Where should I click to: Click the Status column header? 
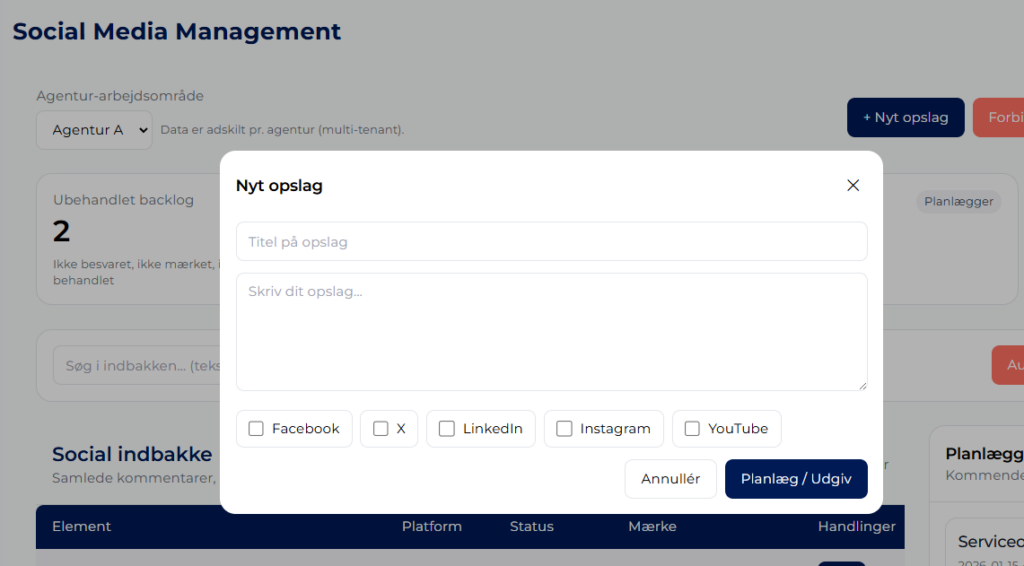pos(531,526)
